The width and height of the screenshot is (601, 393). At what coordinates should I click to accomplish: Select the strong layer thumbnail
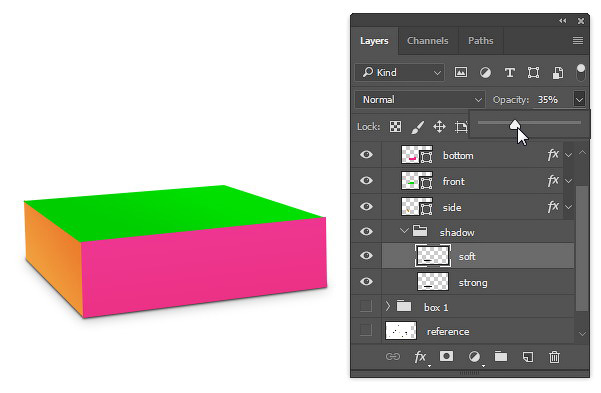tap(432, 281)
